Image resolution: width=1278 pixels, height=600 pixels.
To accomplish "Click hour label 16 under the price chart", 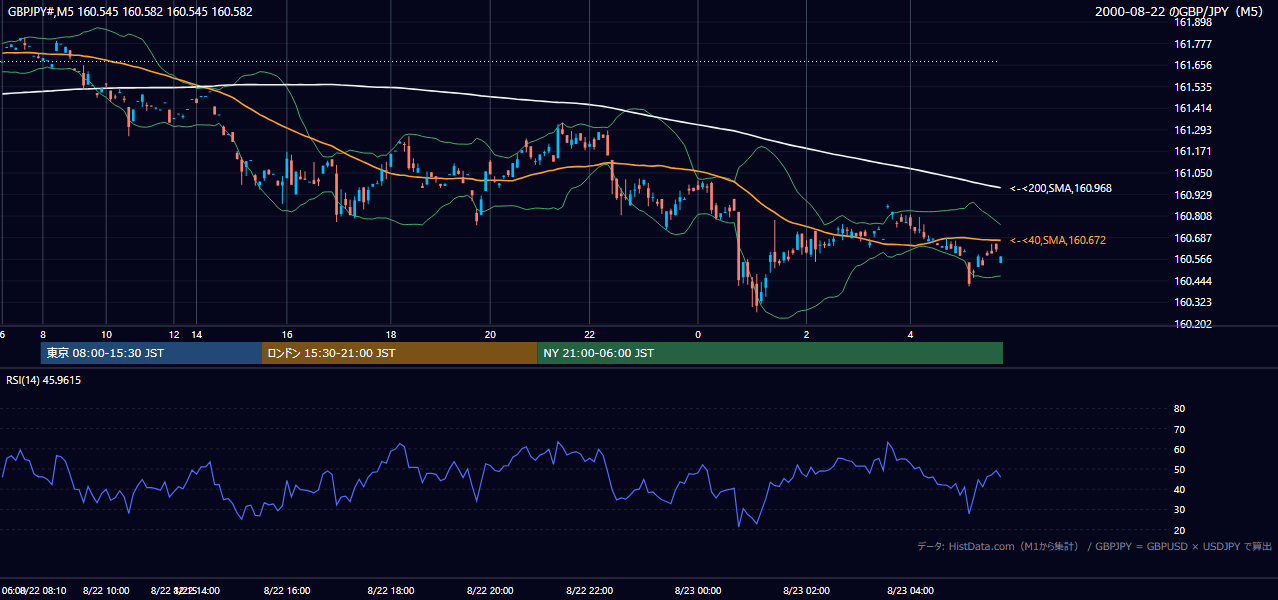I will (287, 334).
